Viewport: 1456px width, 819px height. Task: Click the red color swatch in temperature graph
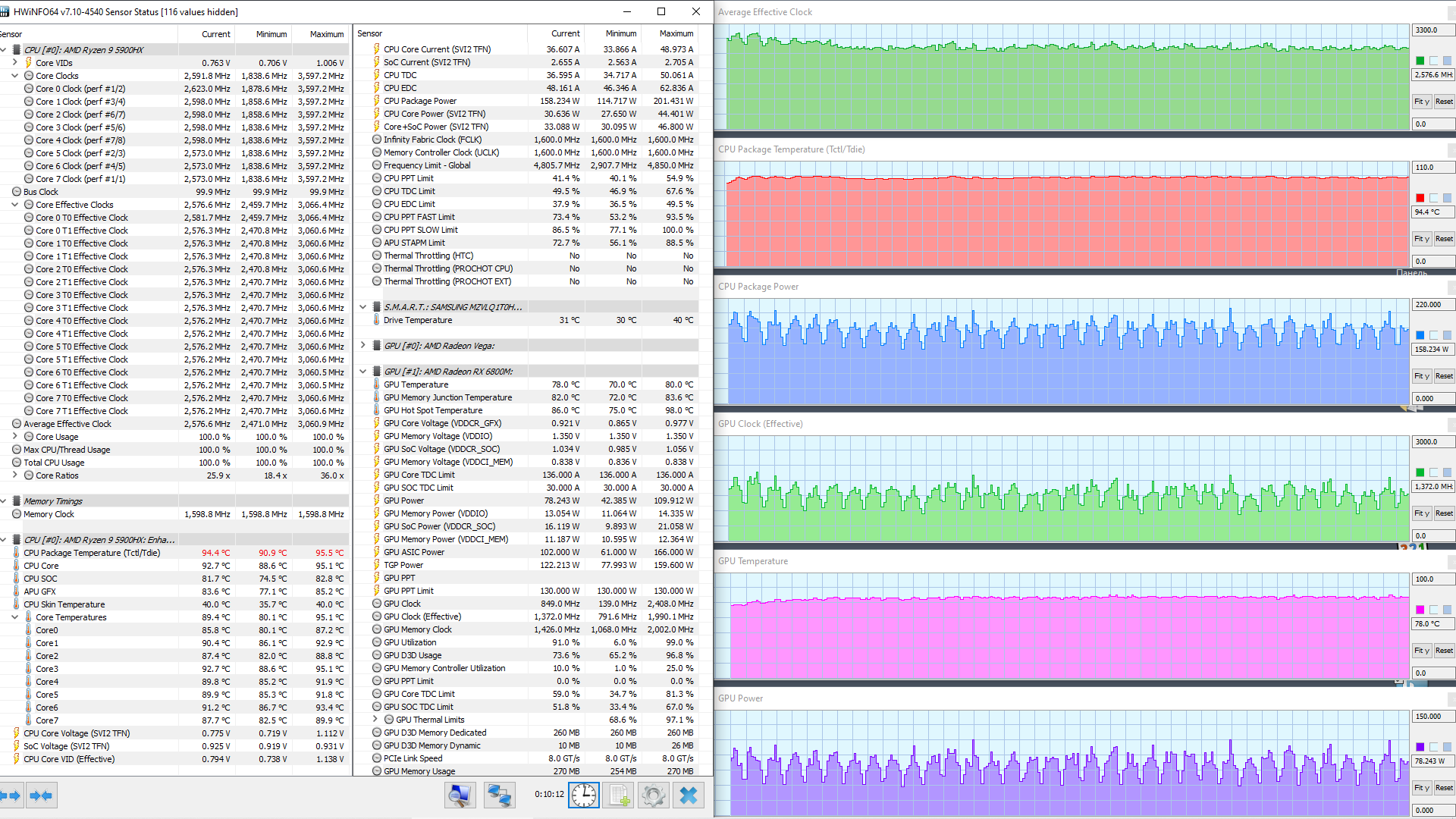point(1420,198)
